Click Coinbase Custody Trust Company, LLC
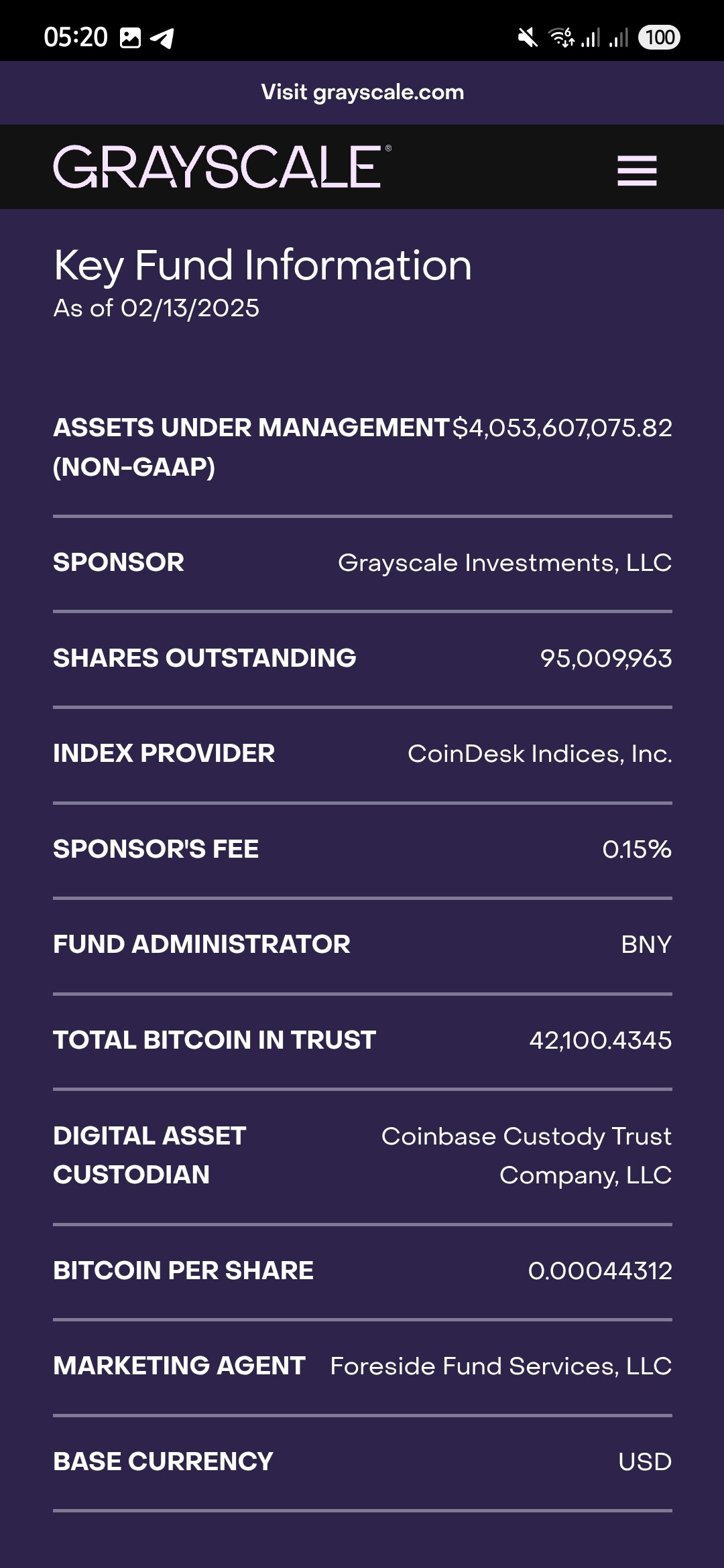The image size is (724, 1568). pos(527,1155)
